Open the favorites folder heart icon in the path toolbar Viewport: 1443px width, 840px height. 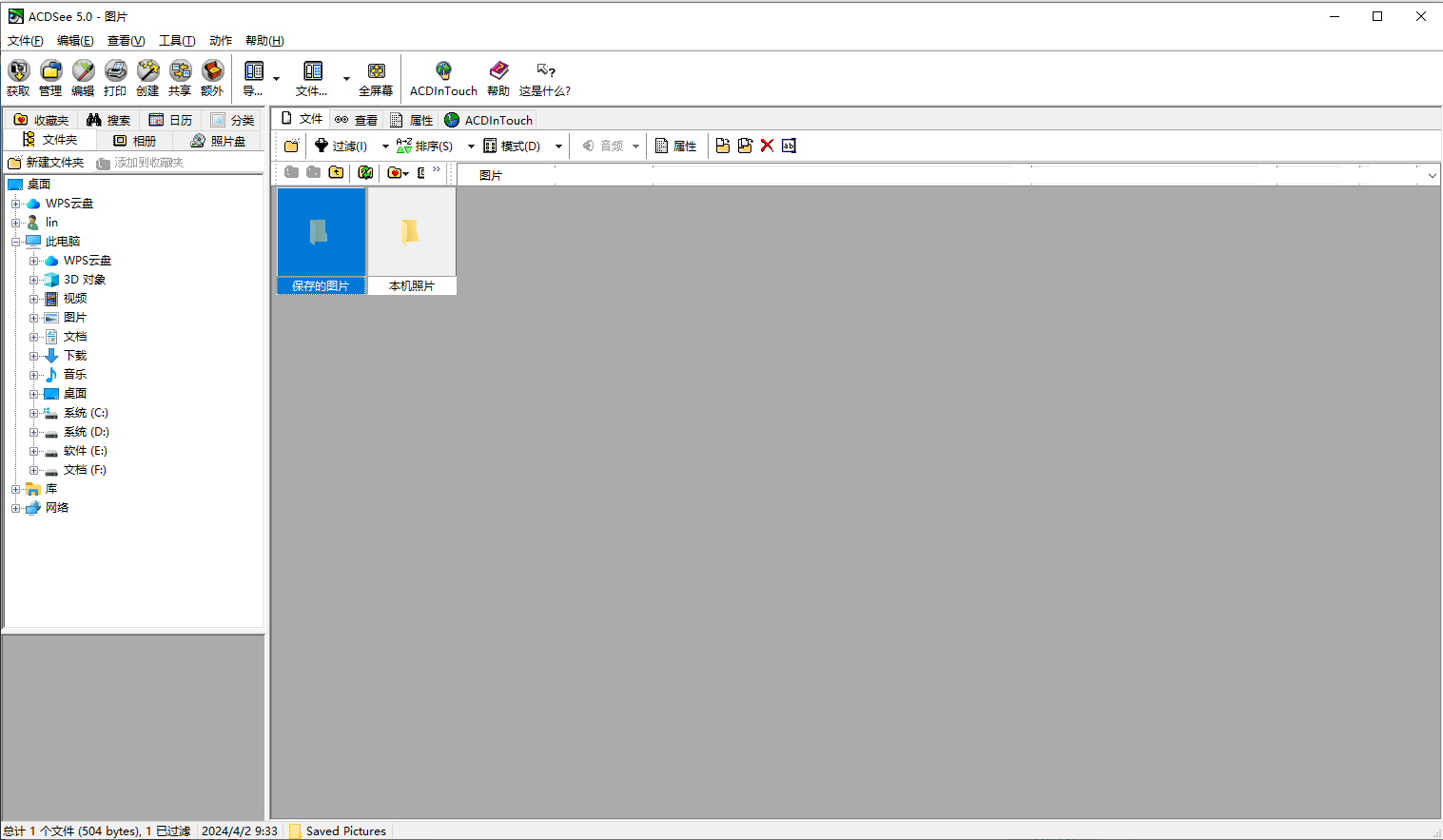(394, 172)
